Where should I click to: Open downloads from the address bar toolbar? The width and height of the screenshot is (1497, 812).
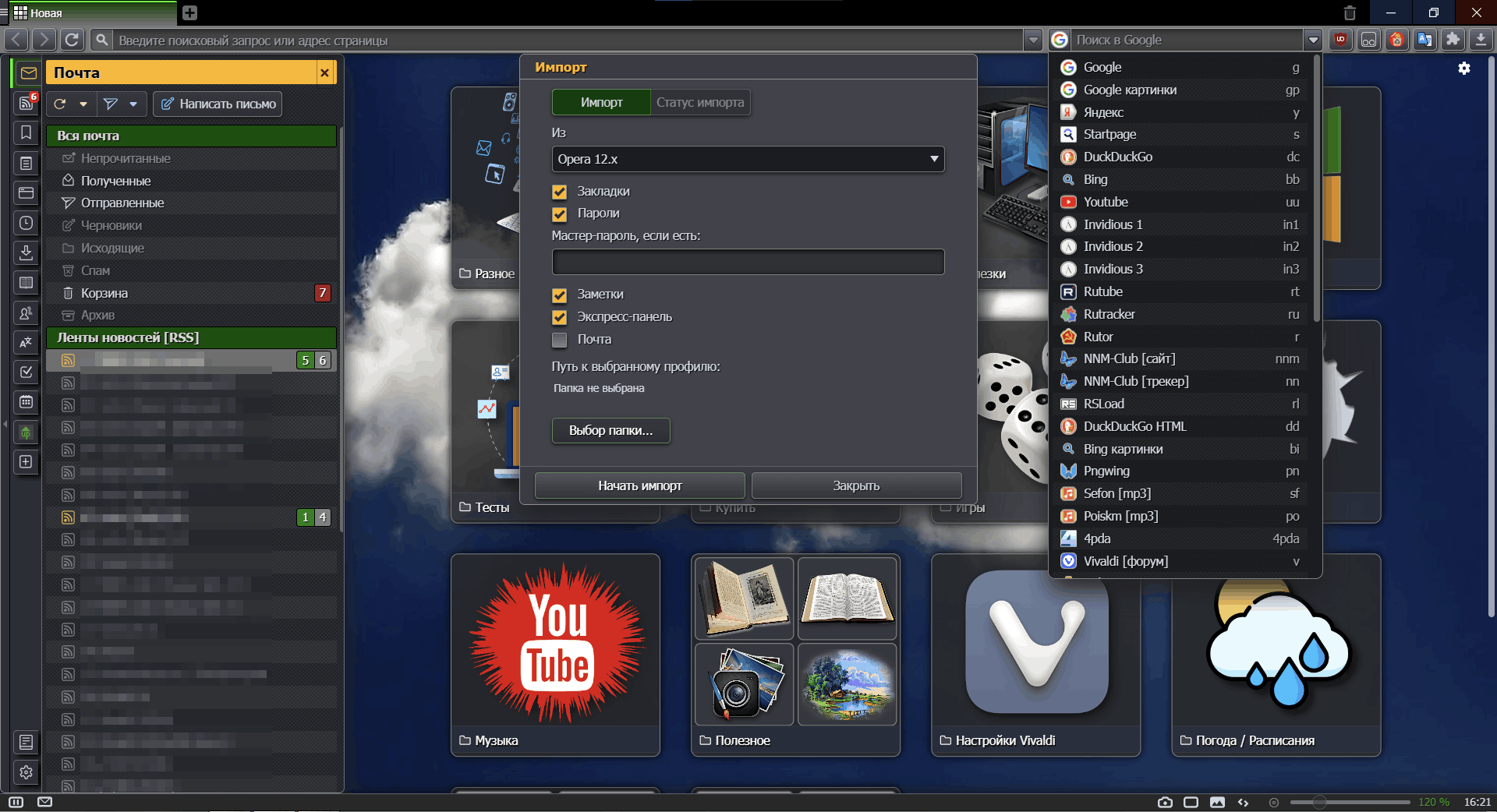click(x=1481, y=40)
